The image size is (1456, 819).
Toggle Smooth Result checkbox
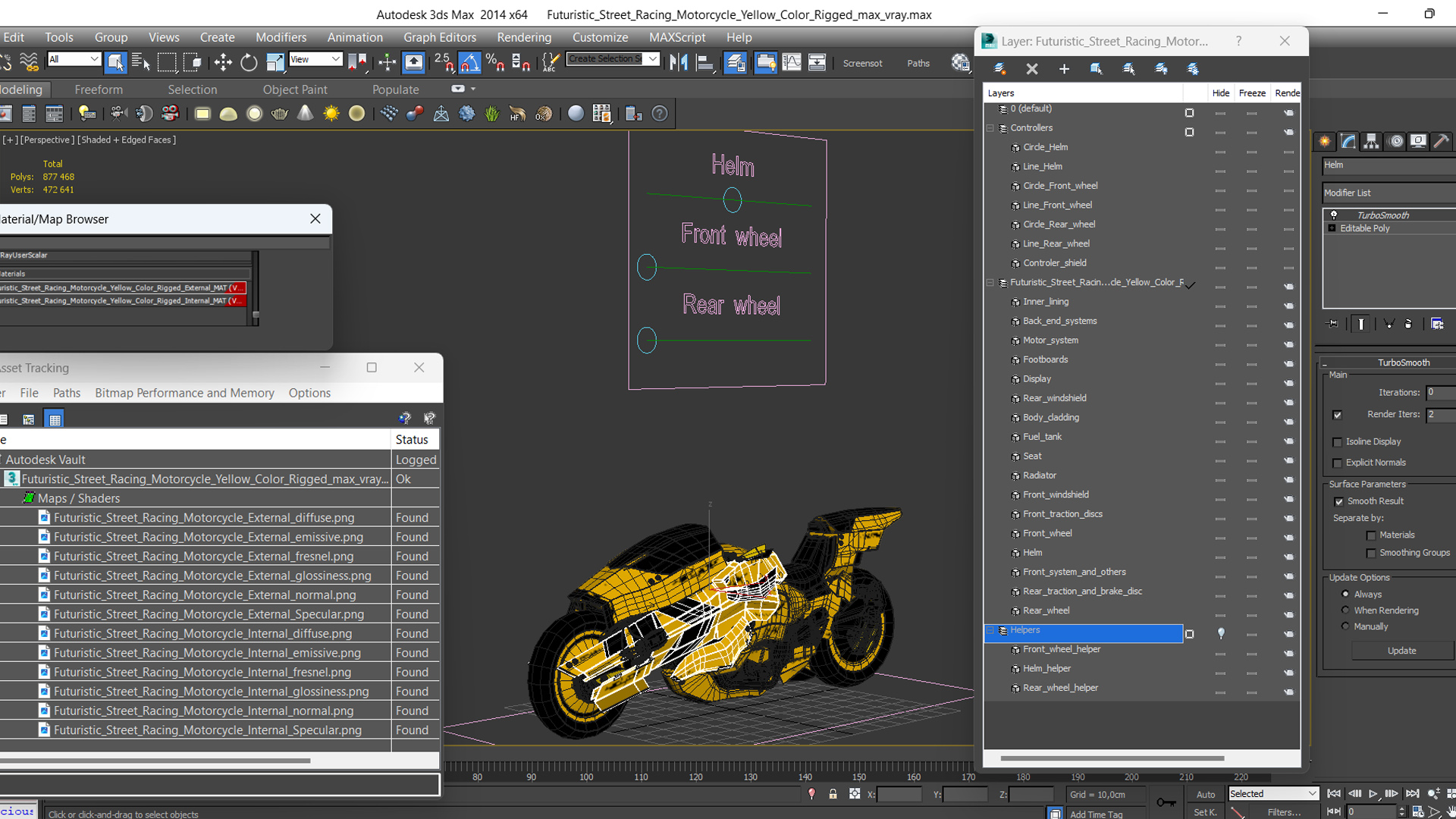1339,501
